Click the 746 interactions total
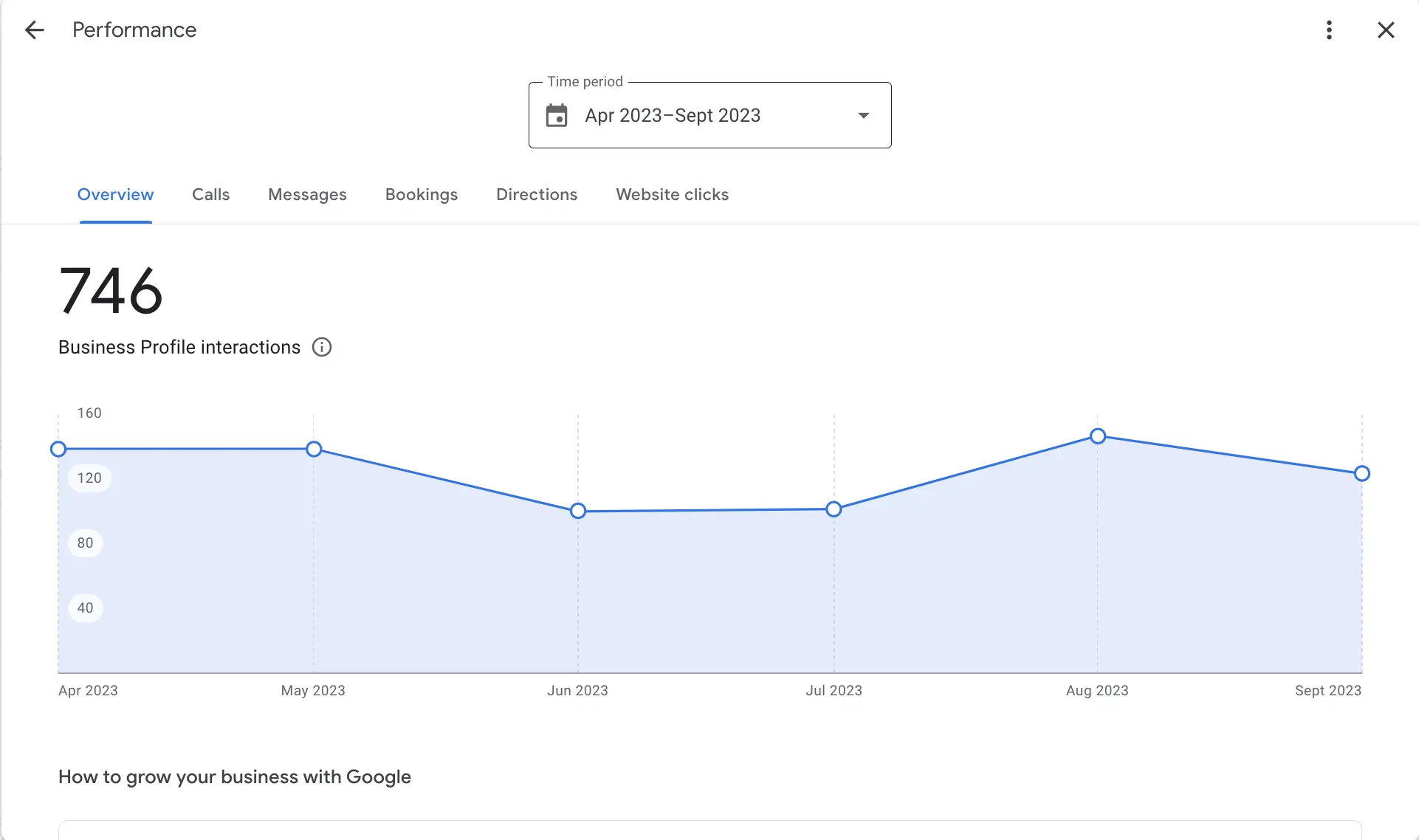This screenshot has height=840, width=1419. pyautogui.click(x=111, y=291)
